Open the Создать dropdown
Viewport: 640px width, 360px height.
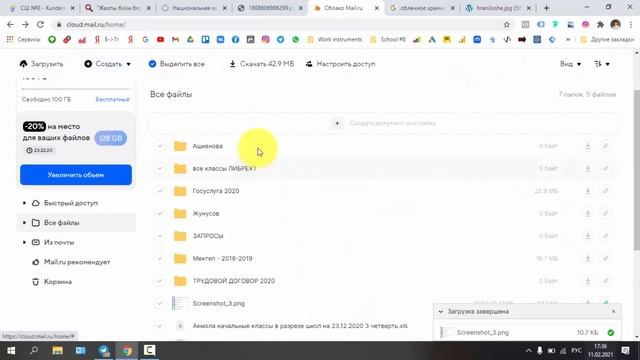click(x=108, y=64)
